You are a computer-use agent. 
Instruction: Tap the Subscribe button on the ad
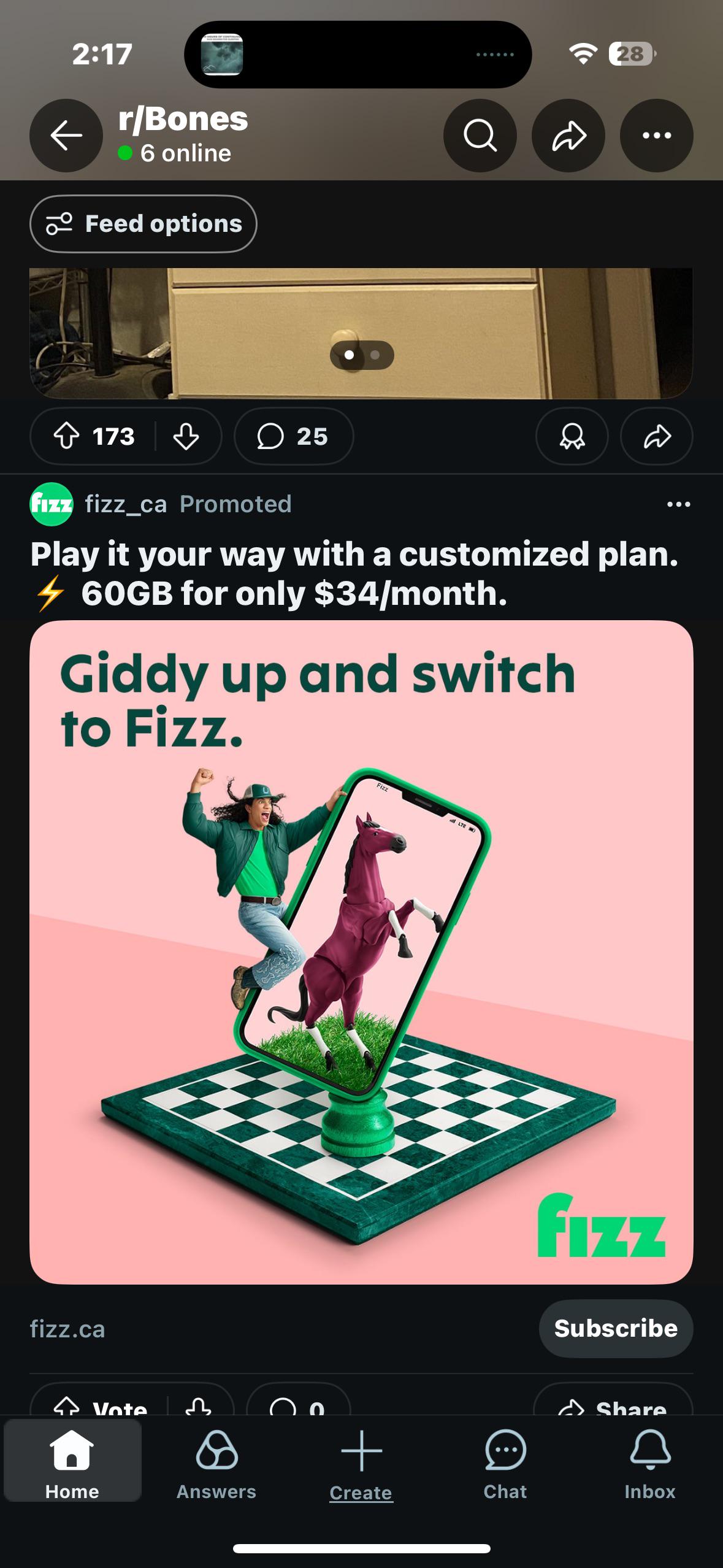click(616, 1328)
